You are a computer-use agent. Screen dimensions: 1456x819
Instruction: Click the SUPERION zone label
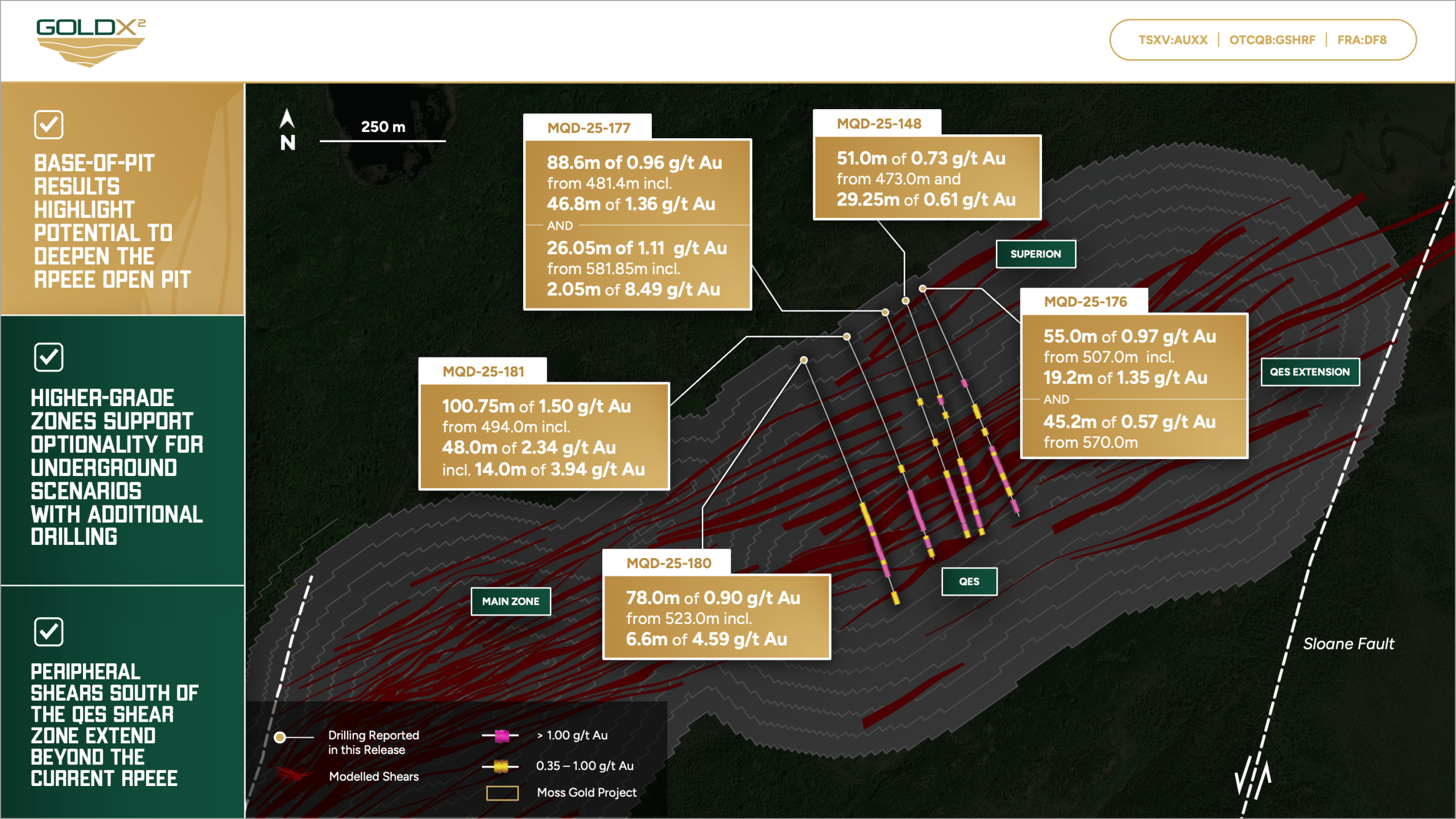(x=1035, y=254)
